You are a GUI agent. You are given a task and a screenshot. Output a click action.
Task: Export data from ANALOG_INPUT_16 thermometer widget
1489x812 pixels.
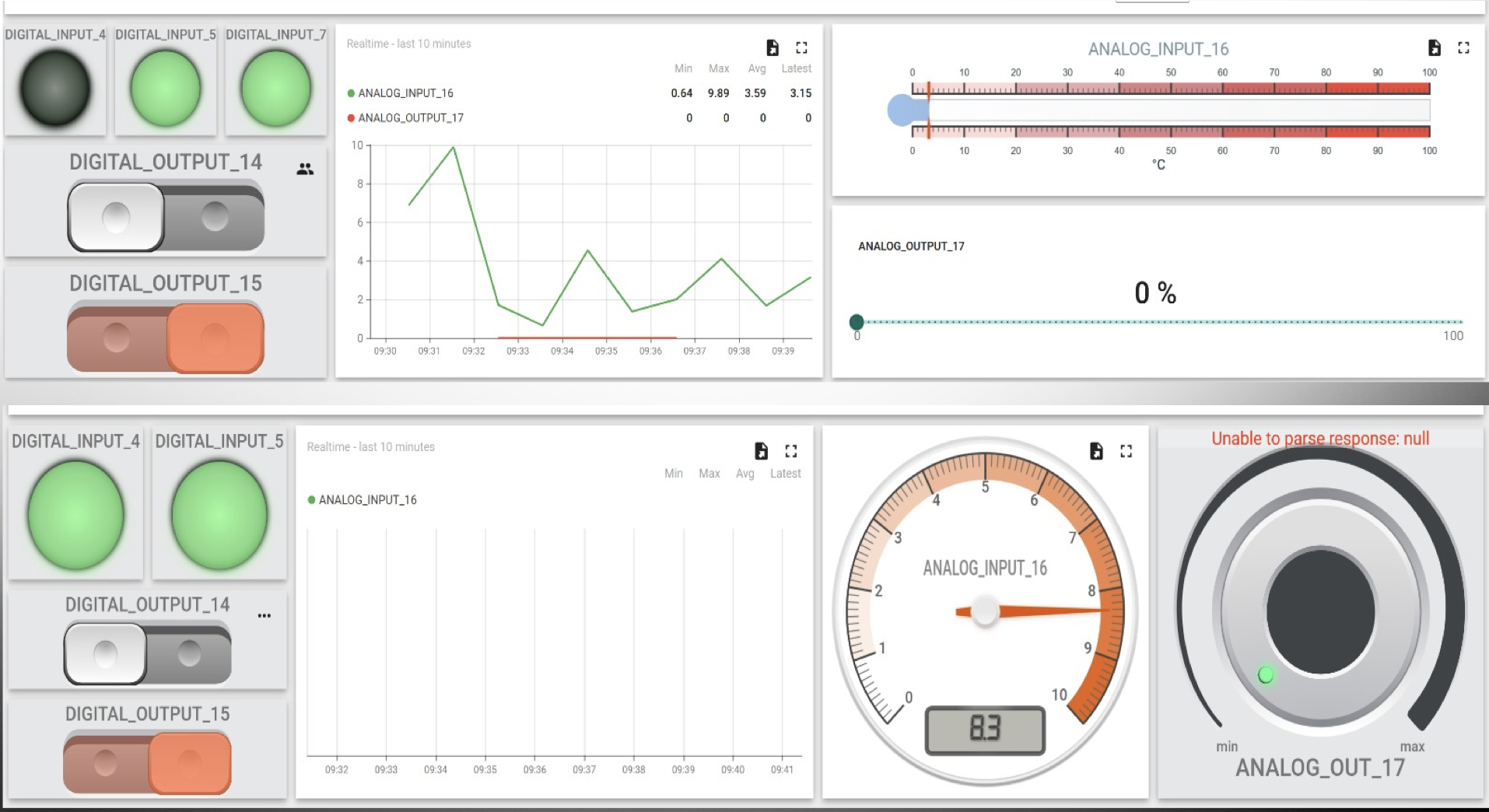coord(1434,48)
